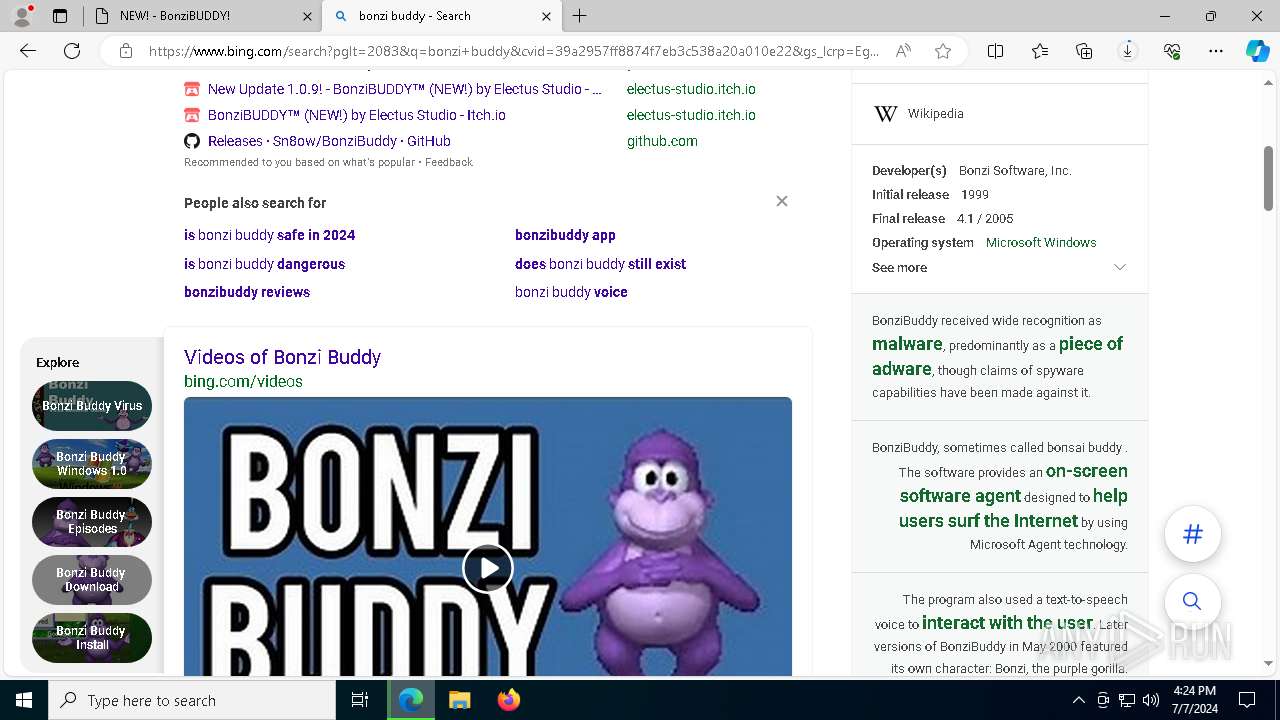Search 'is bonzi buddy dangerous'

265,264
